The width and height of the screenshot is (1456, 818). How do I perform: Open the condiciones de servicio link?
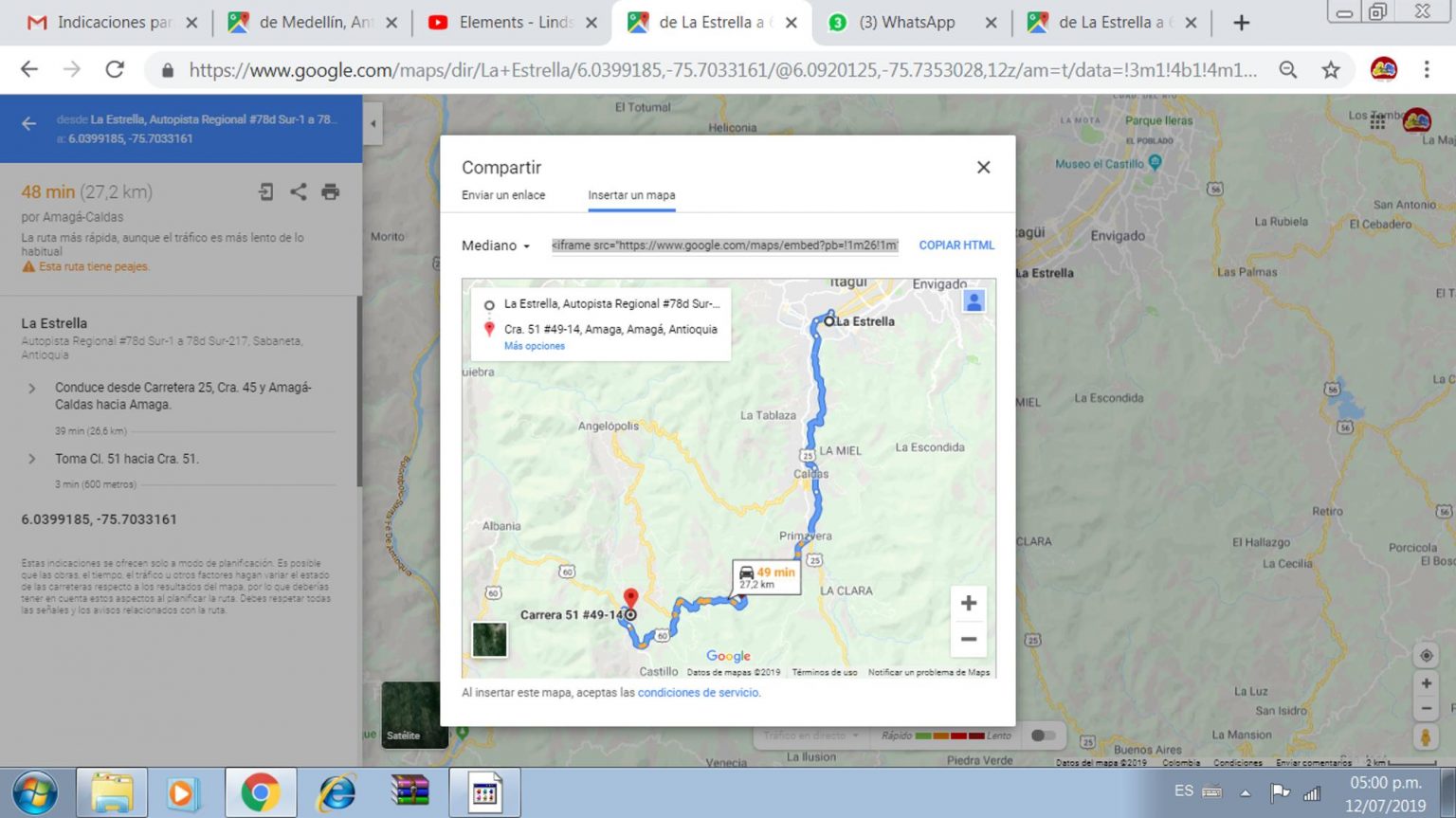pos(698,693)
